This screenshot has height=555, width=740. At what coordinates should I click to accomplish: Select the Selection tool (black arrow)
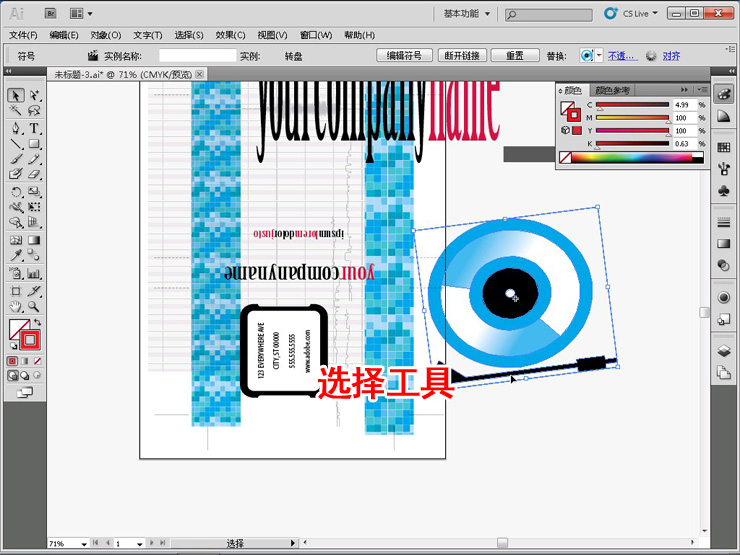pyautogui.click(x=16, y=96)
